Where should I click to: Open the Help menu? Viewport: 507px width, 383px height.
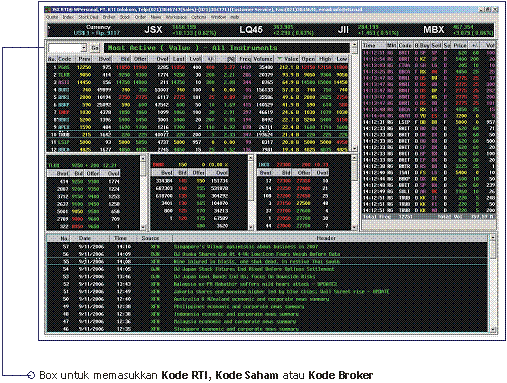coord(235,17)
